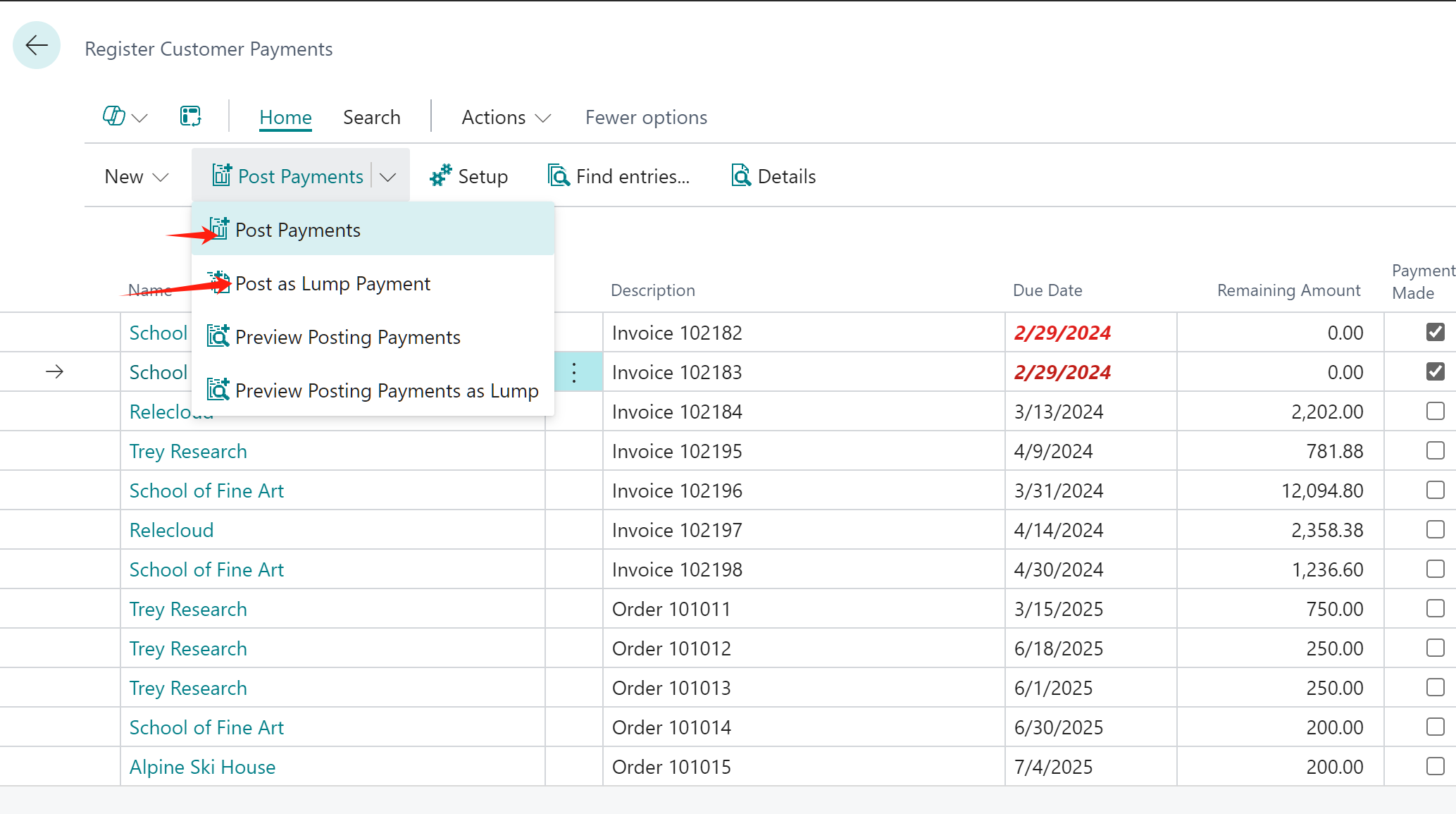Check Payment Made for Order 101015

pos(1435,766)
